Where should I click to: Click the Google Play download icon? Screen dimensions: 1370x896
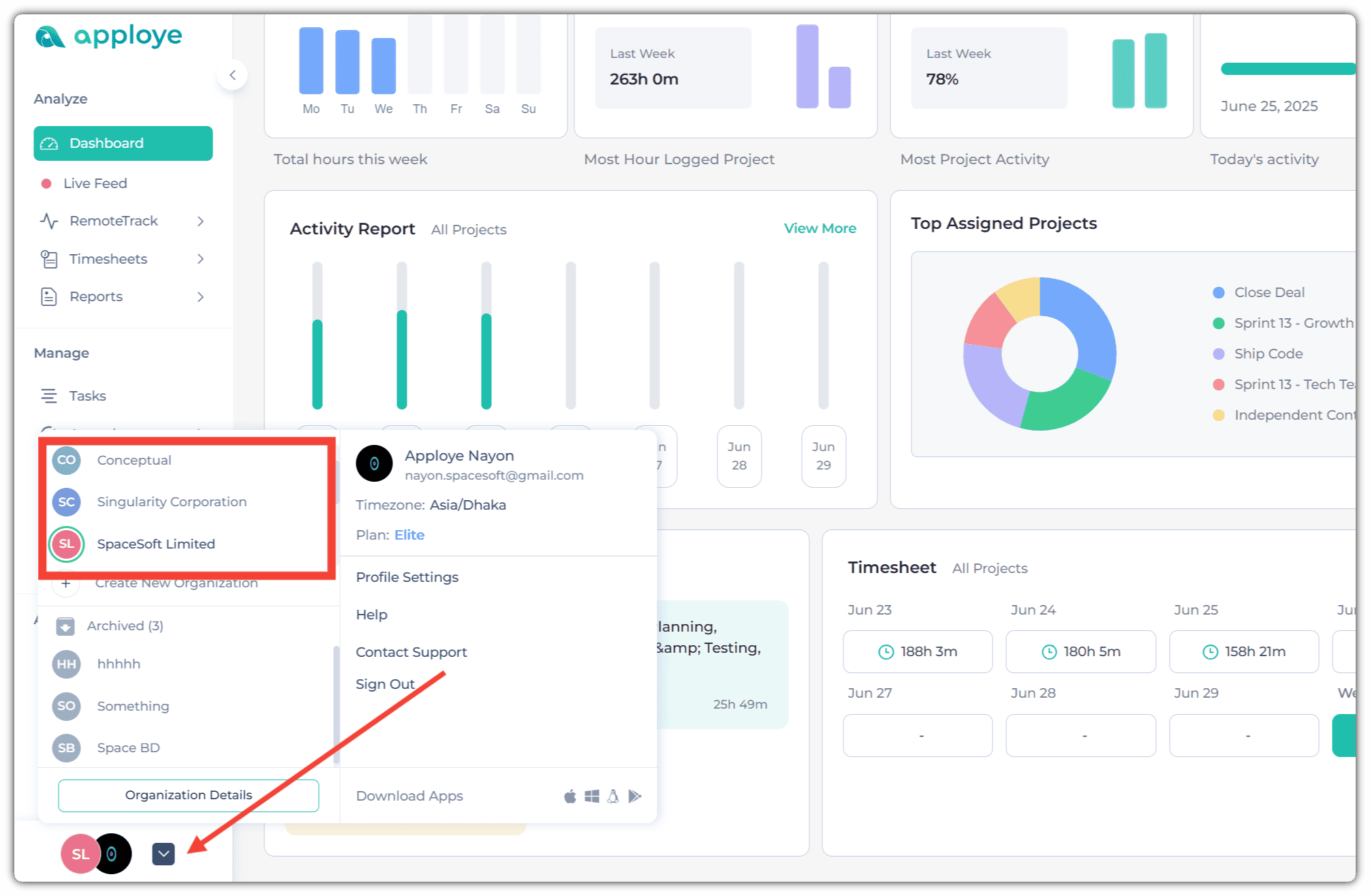(x=635, y=796)
